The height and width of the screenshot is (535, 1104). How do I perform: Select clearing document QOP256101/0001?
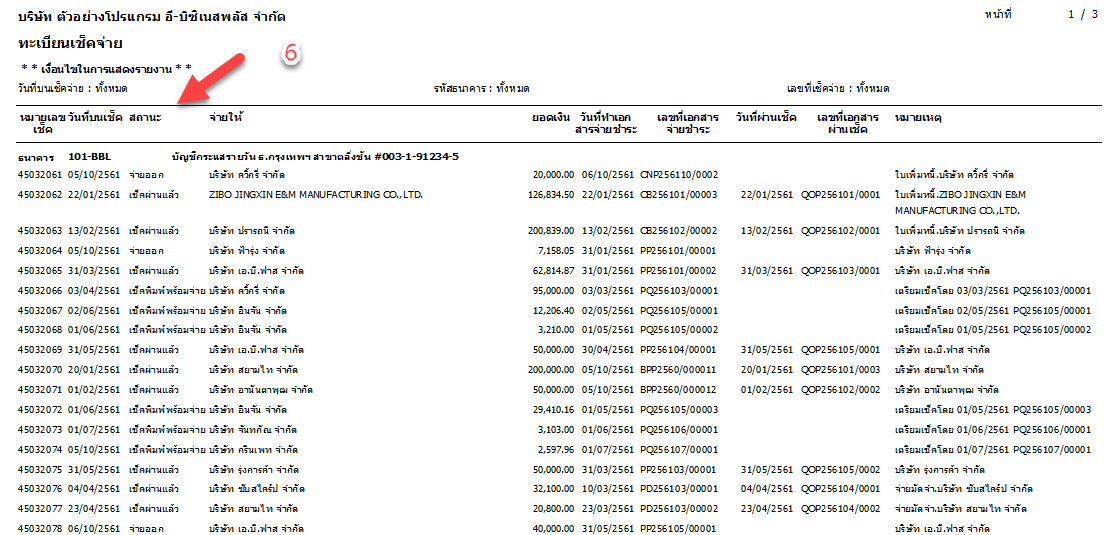click(841, 194)
